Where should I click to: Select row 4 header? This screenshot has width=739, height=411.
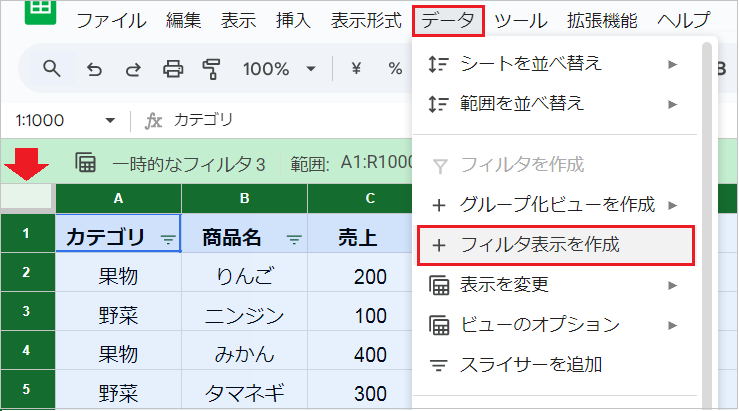[27, 351]
